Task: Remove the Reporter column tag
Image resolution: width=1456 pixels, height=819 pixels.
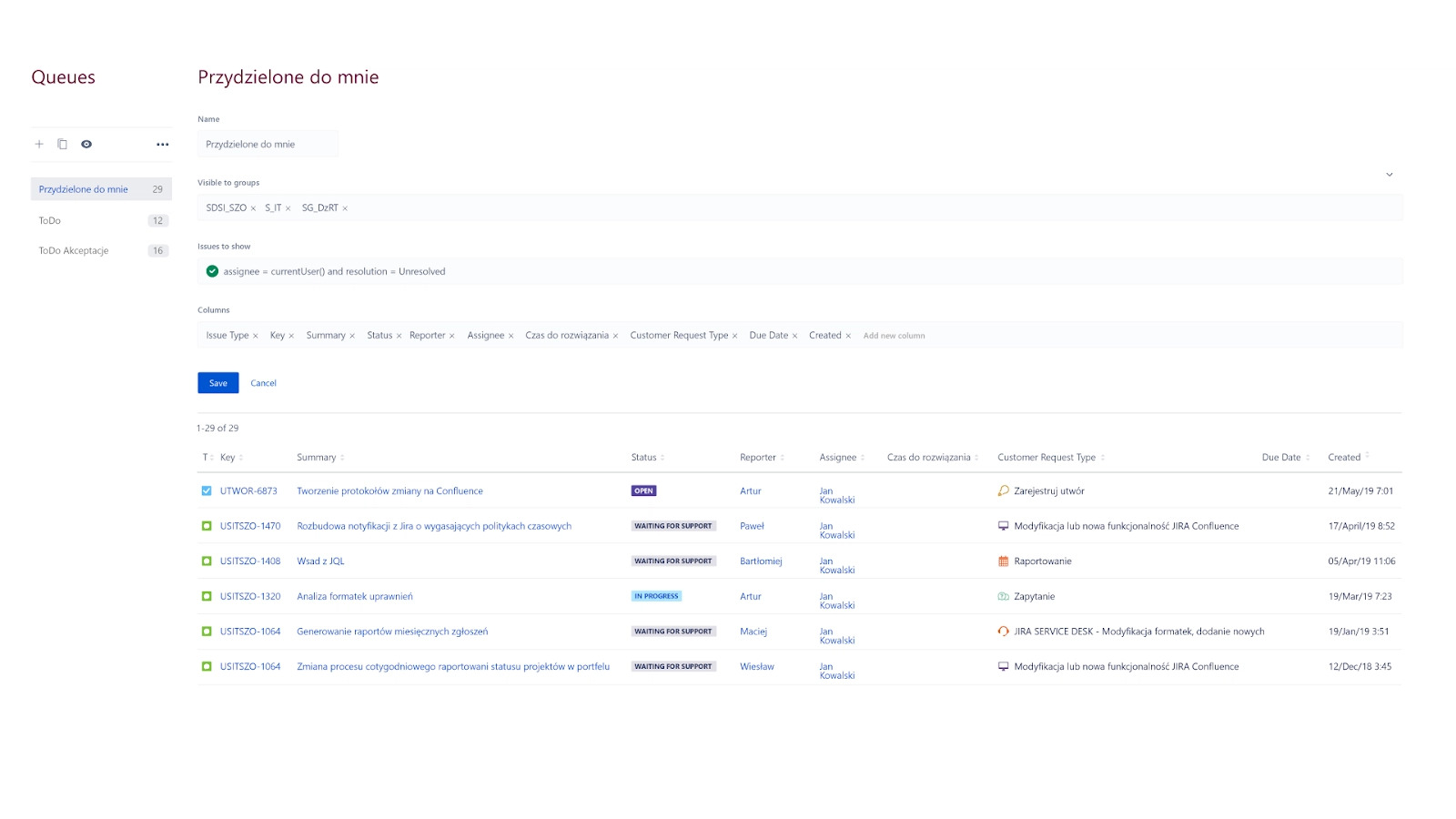Action: 451,336
